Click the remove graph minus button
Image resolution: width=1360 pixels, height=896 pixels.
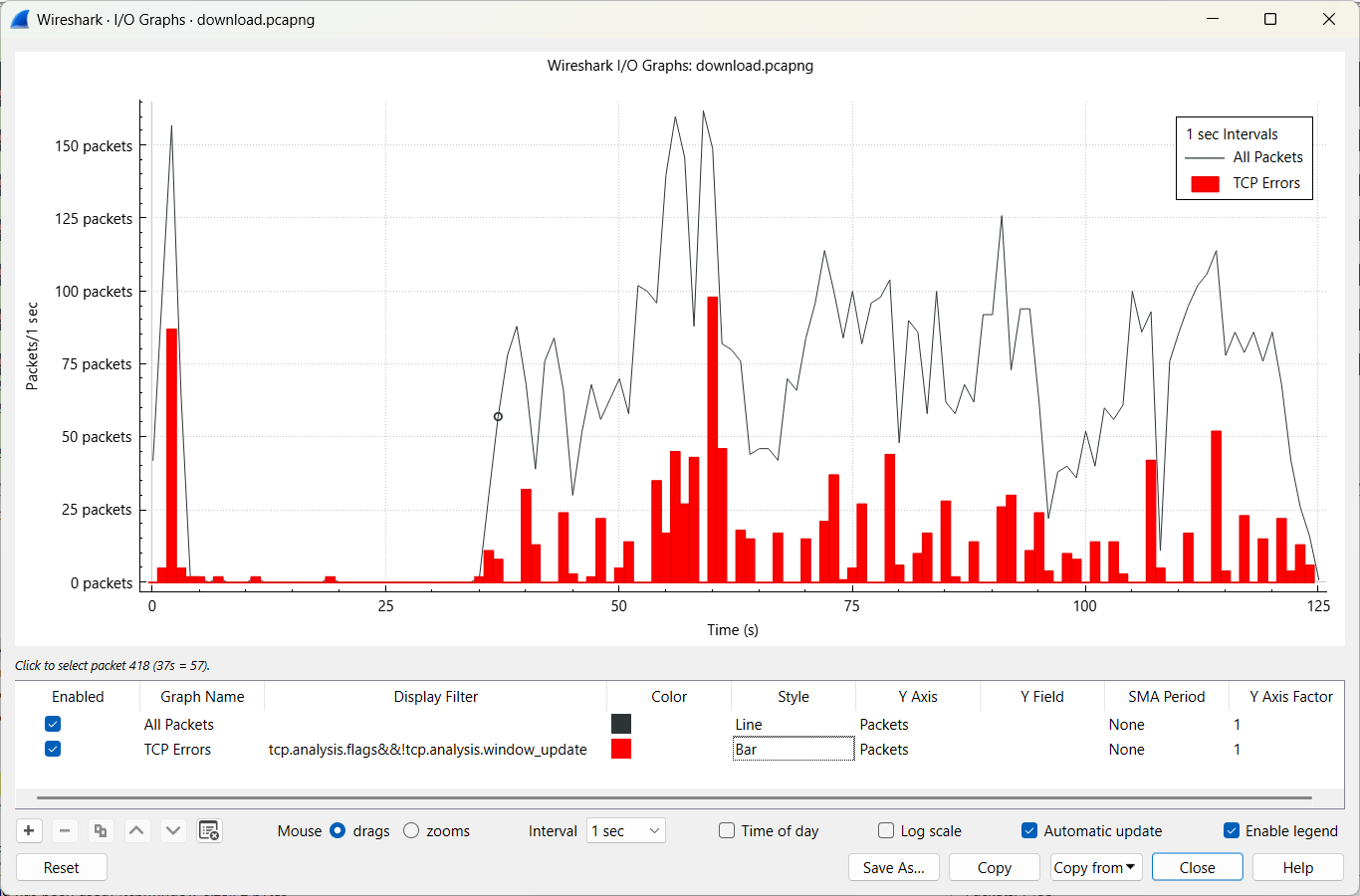coord(65,830)
